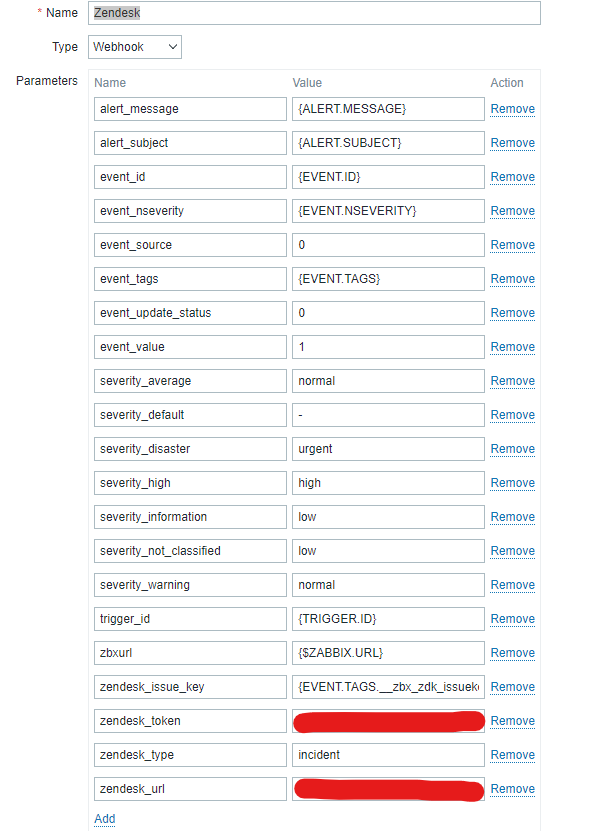This screenshot has width=590, height=831.
Task: Open the Type dropdown showing Webhook
Action: point(134,47)
